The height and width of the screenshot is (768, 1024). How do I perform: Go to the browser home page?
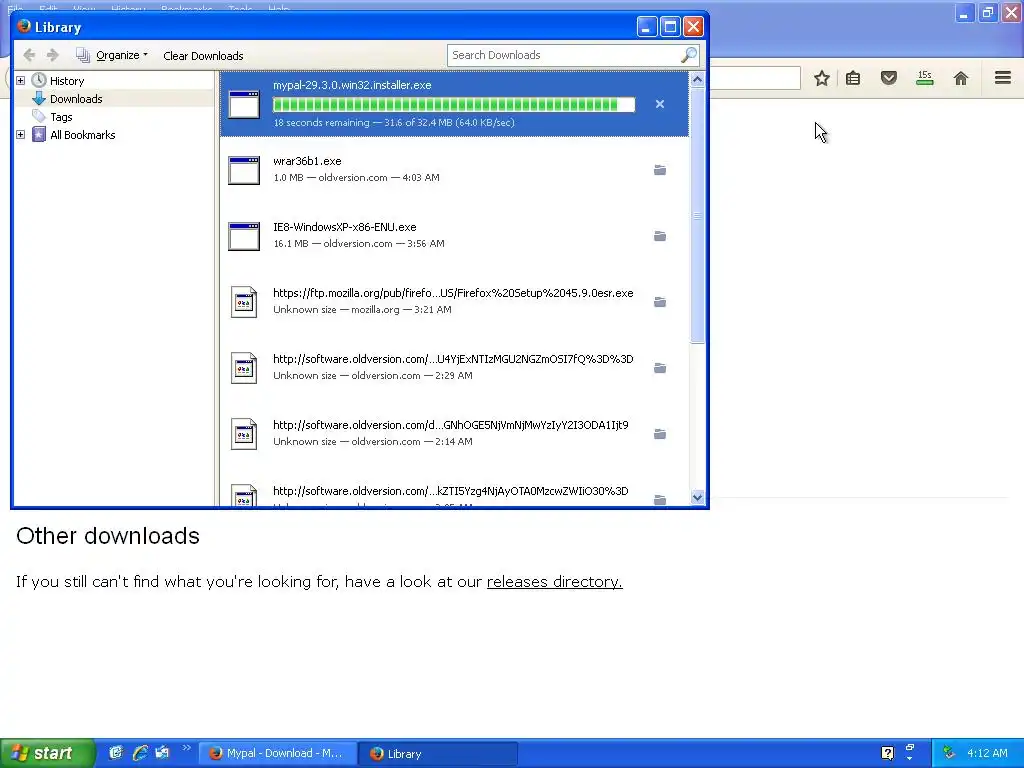961,78
